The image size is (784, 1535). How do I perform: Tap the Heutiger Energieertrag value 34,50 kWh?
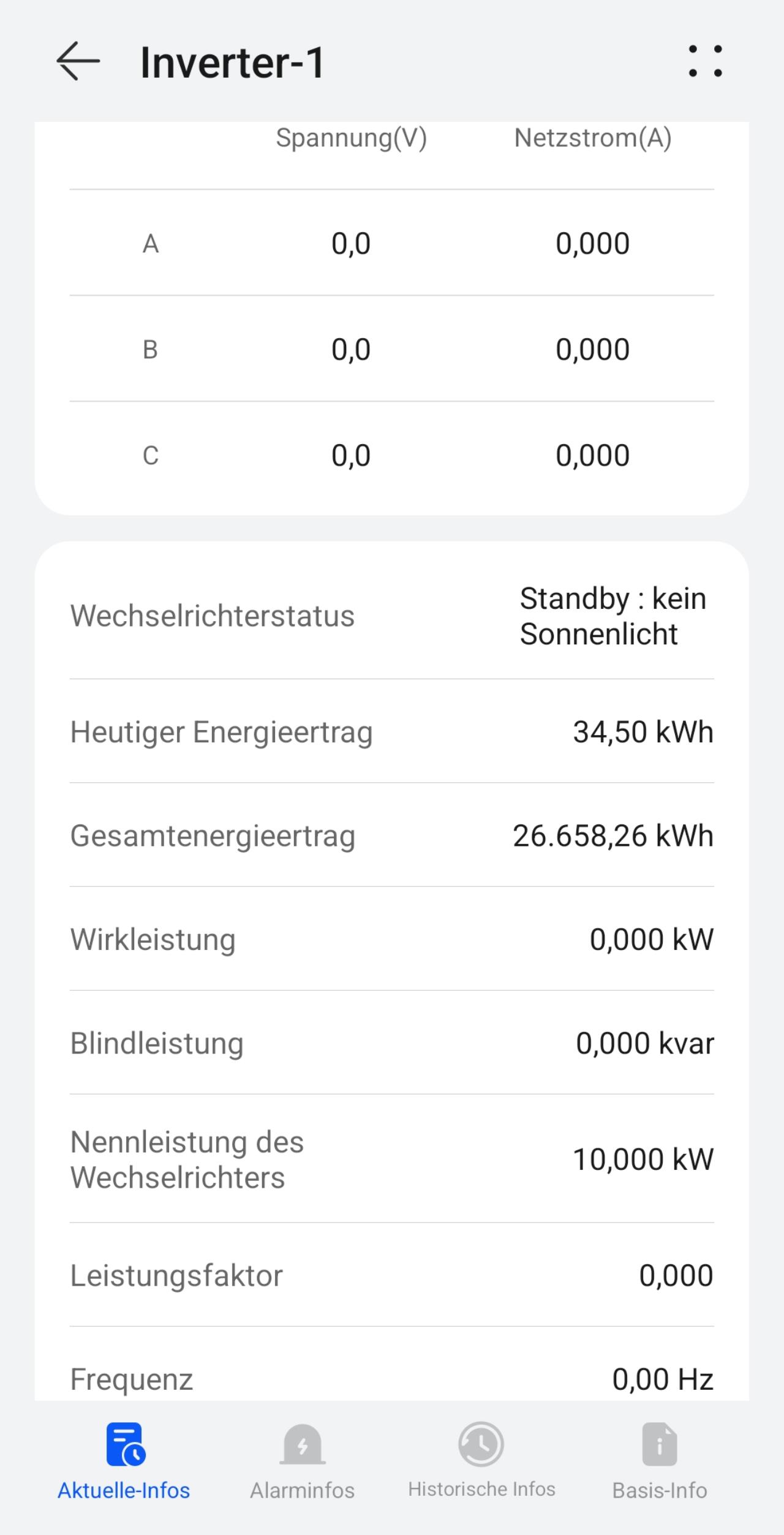(x=643, y=732)
